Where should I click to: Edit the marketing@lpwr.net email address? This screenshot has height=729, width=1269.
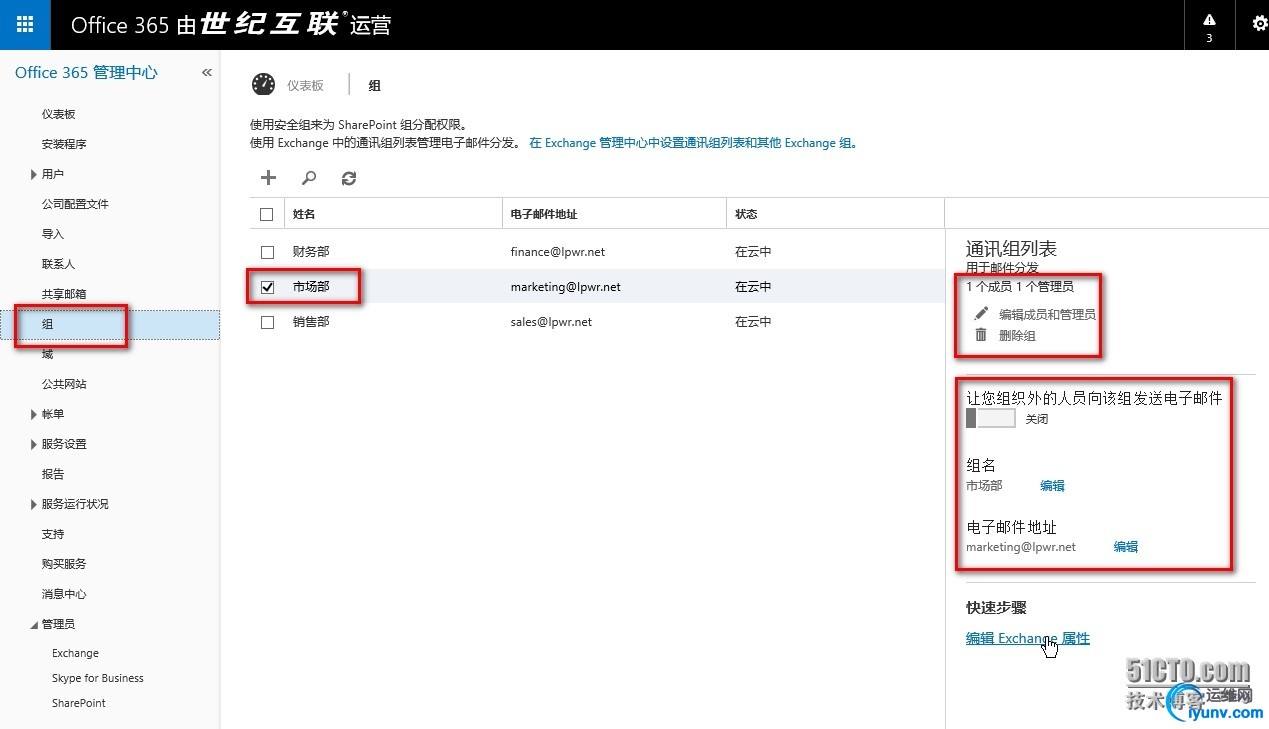1126,546
